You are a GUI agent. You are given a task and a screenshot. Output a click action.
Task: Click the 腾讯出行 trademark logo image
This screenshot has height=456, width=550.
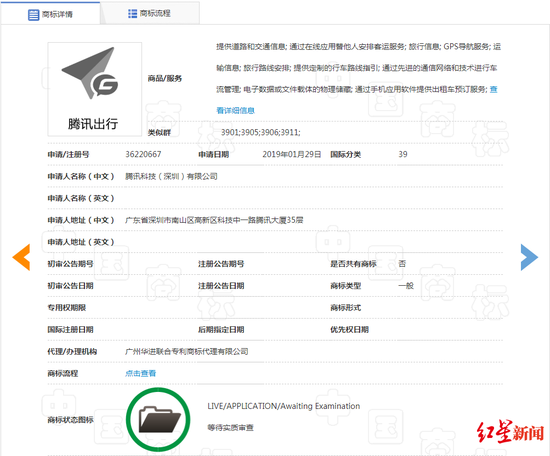coord(95,89)
